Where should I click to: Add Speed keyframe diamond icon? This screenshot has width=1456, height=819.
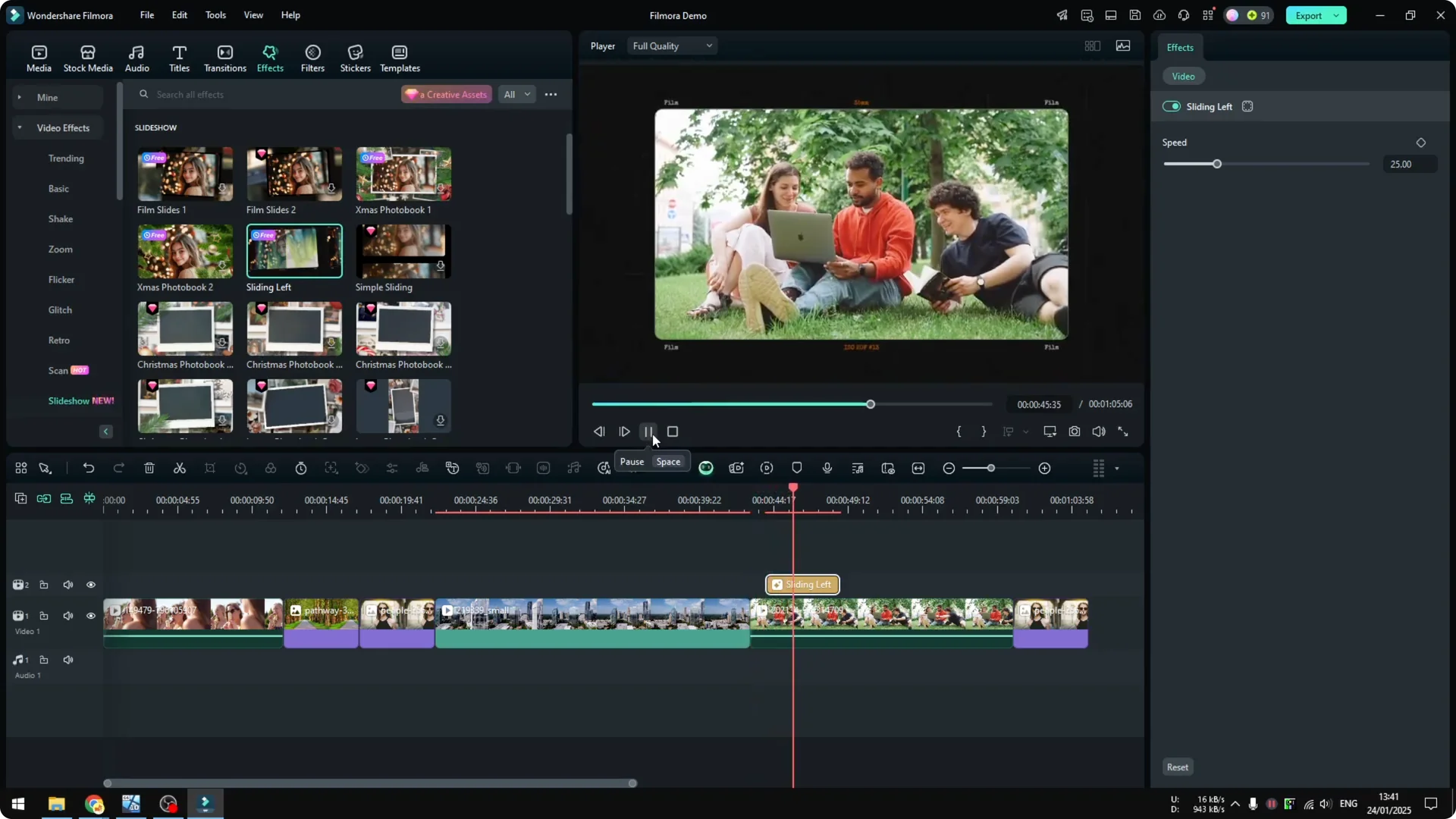point(1421,143)
